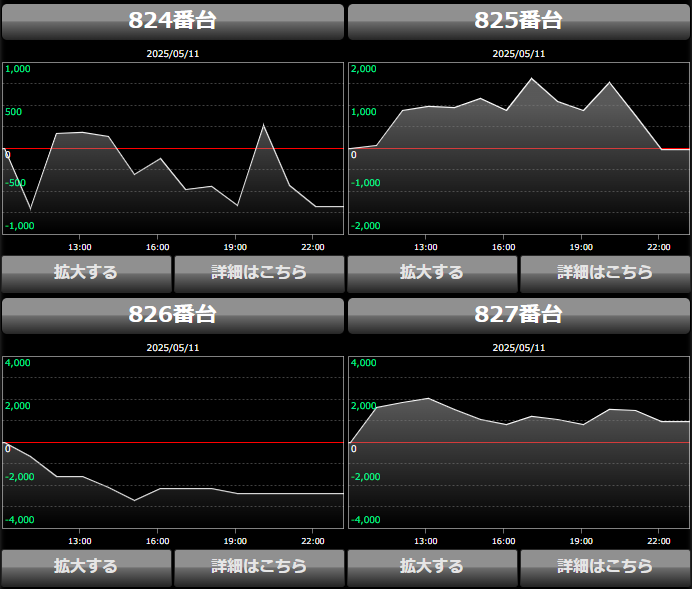Image resolution: width=692 pixels, height=589 pixels.
Task: Click the 16:00 time label under 824番台 graph
Action: 158,247
